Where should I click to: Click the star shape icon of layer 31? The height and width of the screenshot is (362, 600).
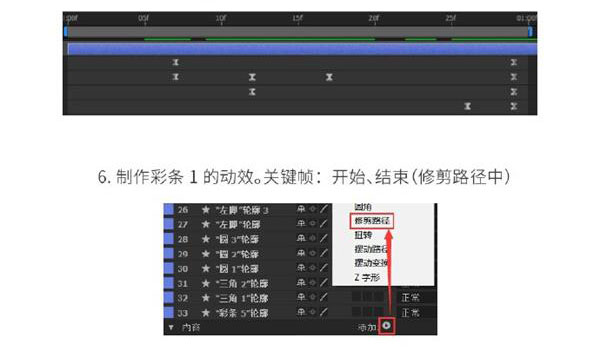click(x=206, y=284)
